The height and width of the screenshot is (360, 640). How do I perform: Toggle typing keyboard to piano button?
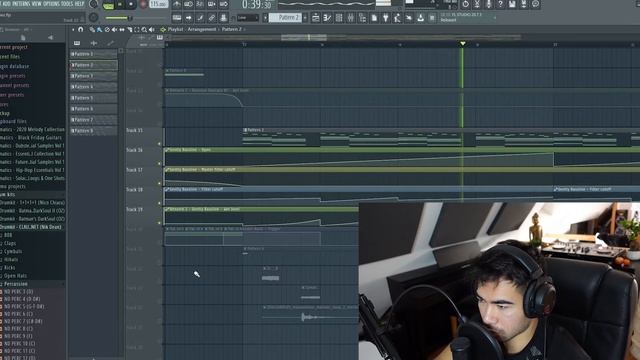coord(177,18)
